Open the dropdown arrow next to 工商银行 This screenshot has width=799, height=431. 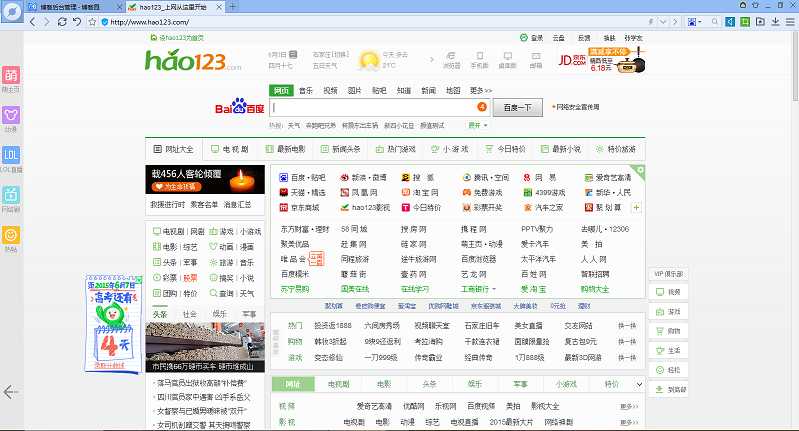click(x=493, y=289)
